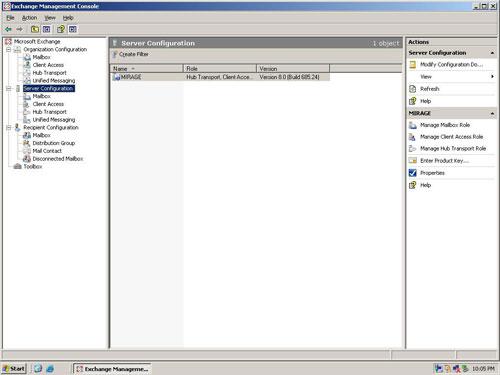This screenshot has height=375, width=500.
Task: Click the Exchange Management taskbar button
Action: click(112, 369)
